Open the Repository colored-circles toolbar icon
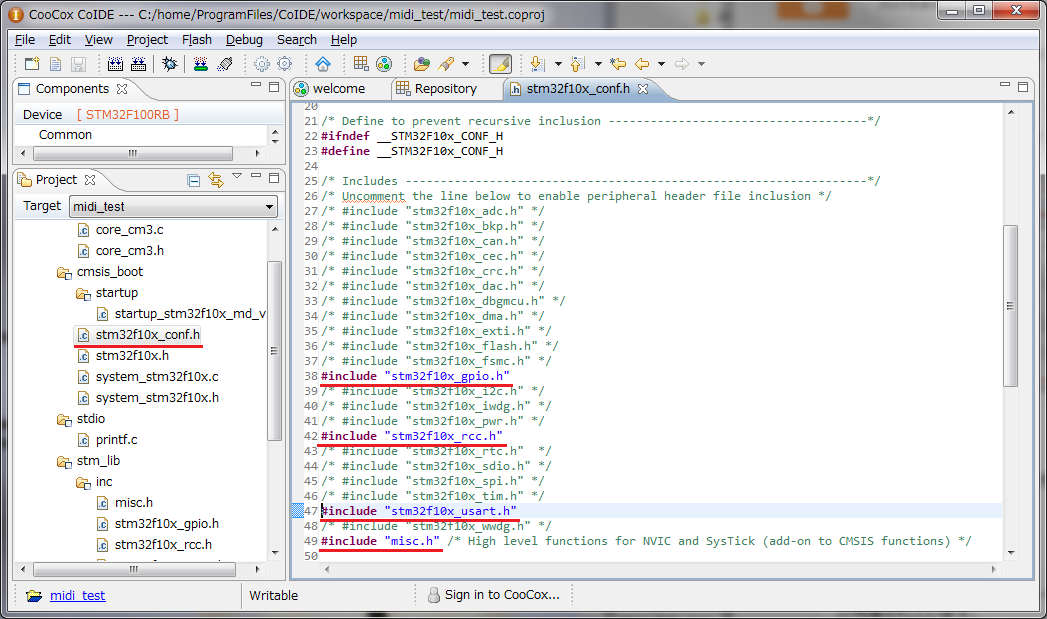1047x619 pixels. (383, 63)
